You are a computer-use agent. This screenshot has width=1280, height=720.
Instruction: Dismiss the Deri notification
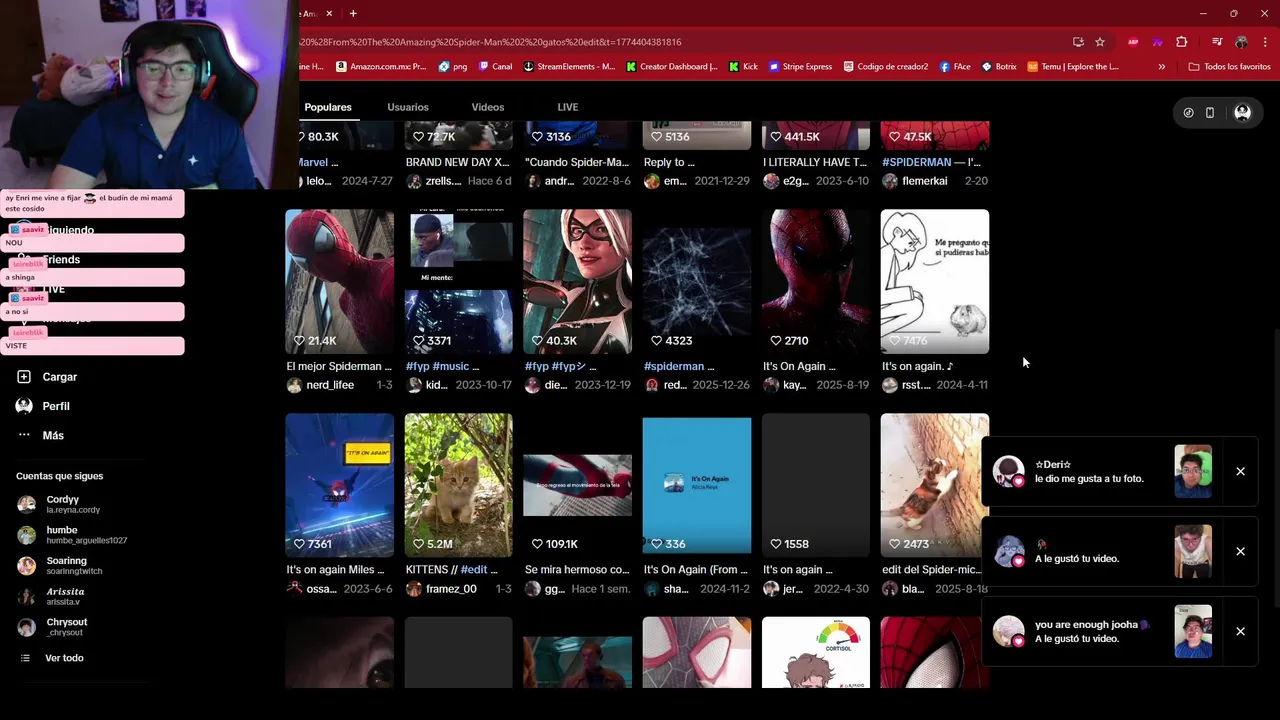(1240, 471)
